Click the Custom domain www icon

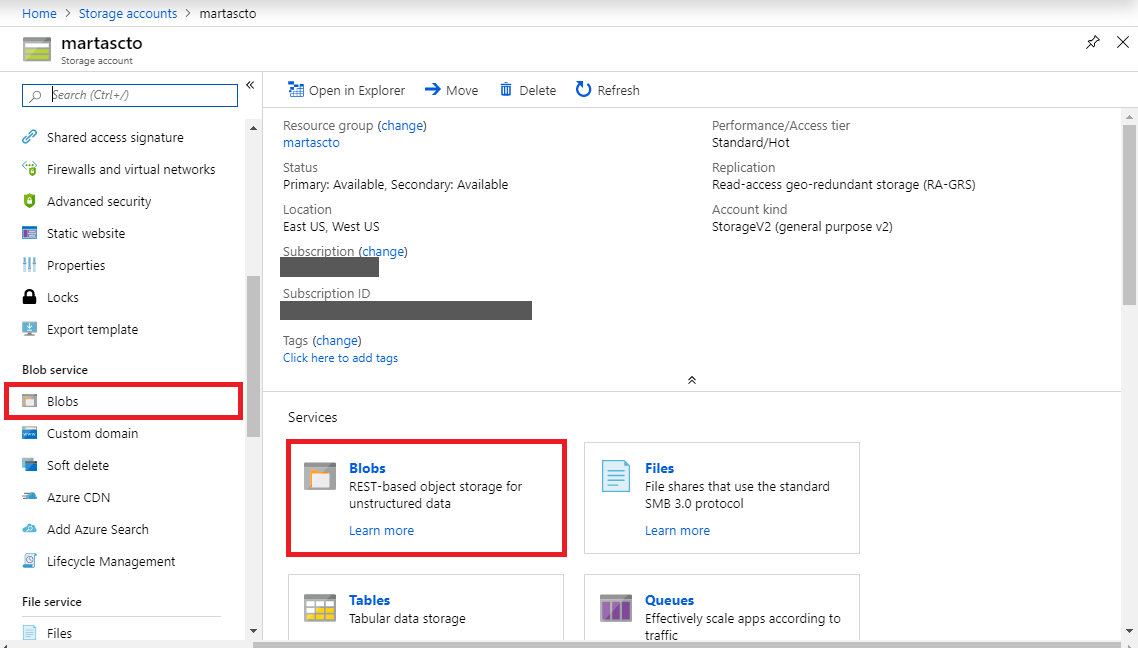[x=29, y=433]
